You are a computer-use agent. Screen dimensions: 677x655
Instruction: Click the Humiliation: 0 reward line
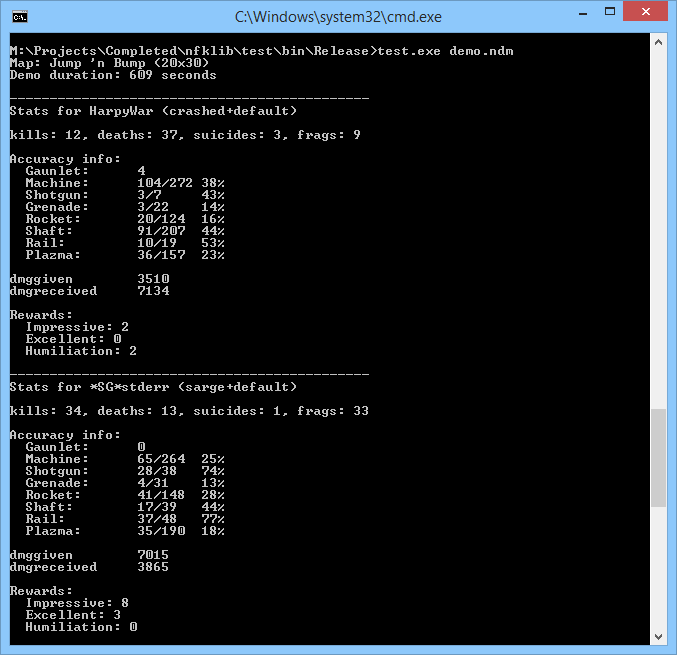81,627
